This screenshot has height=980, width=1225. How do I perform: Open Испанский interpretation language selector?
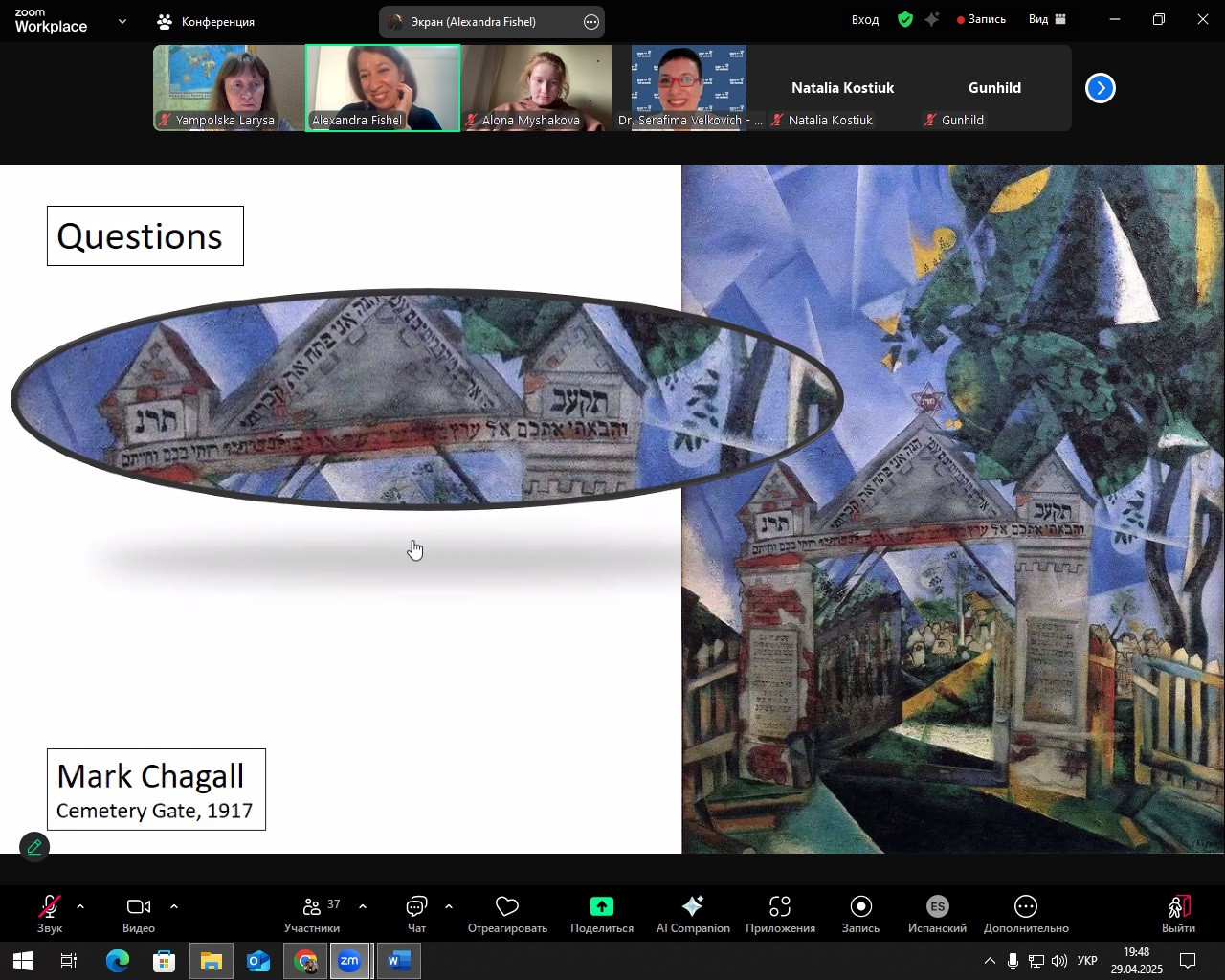point(937,914)
